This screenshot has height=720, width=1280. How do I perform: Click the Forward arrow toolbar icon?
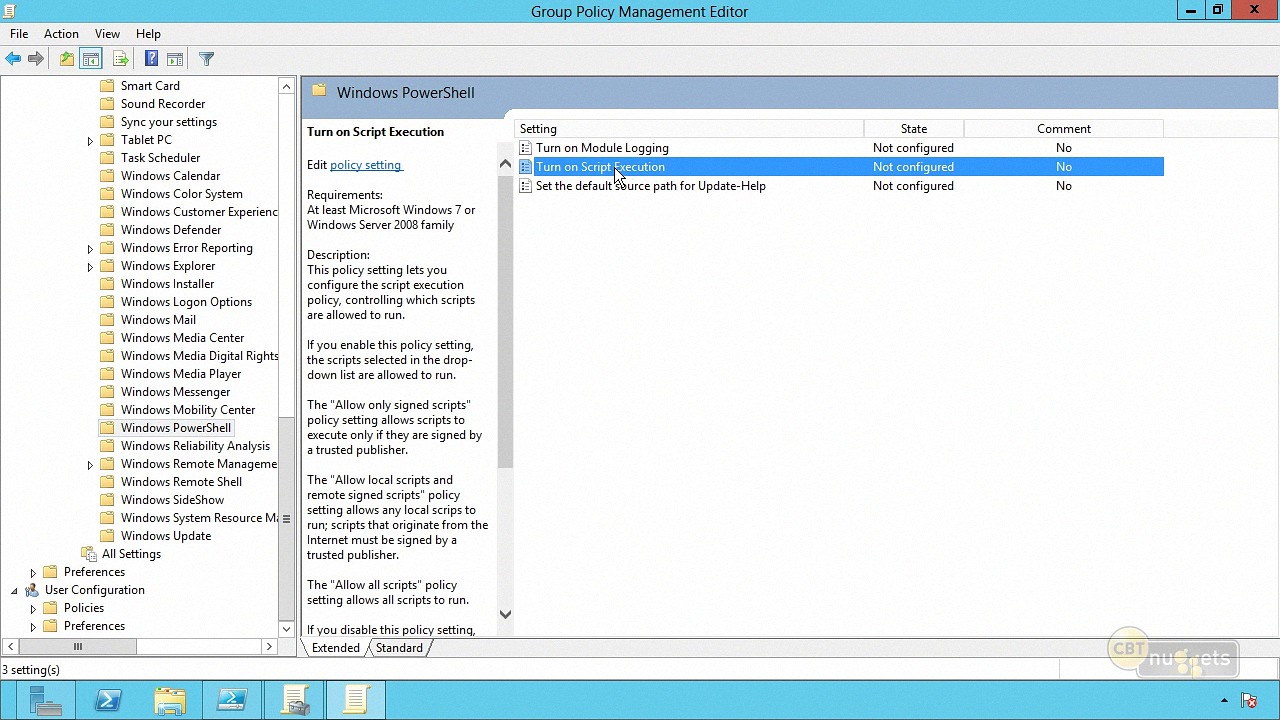point(36,59)
